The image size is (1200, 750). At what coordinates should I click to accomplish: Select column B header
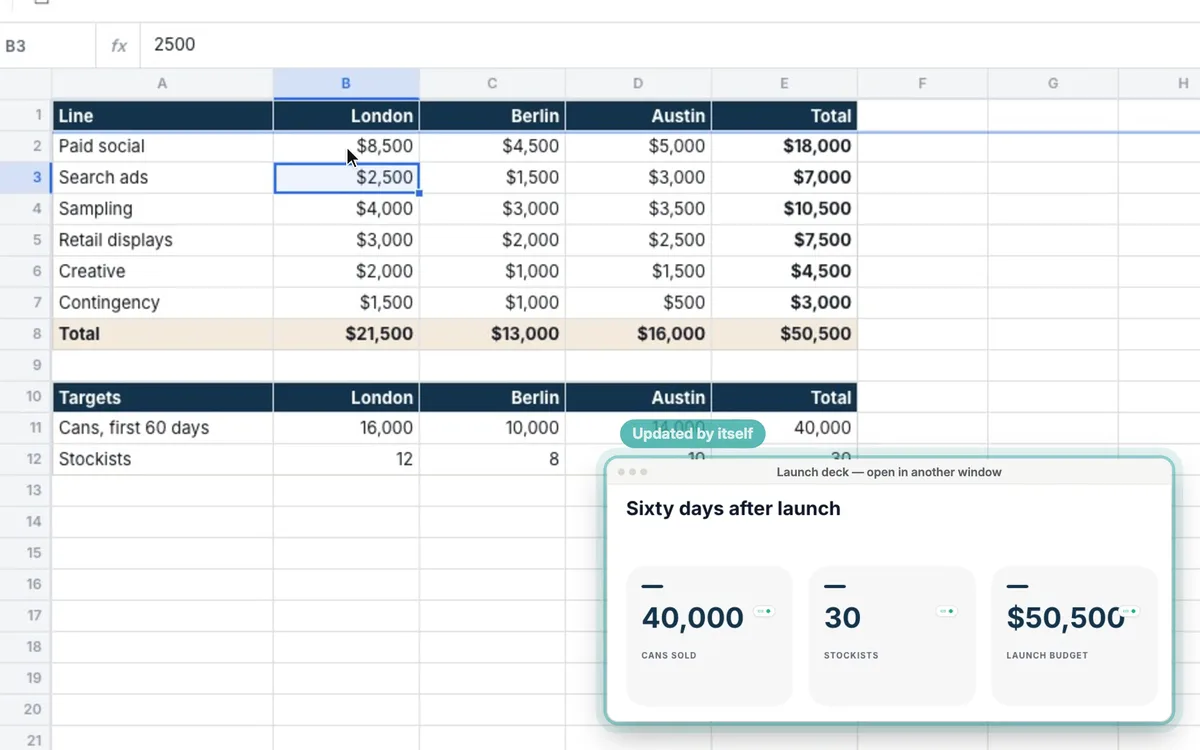coord(346,84)
